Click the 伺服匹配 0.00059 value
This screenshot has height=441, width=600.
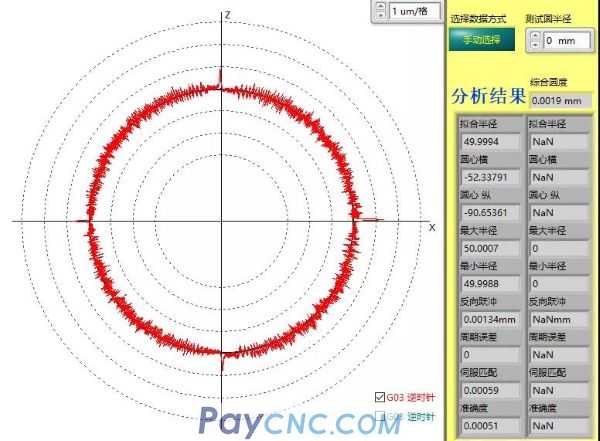pos(484,388)
